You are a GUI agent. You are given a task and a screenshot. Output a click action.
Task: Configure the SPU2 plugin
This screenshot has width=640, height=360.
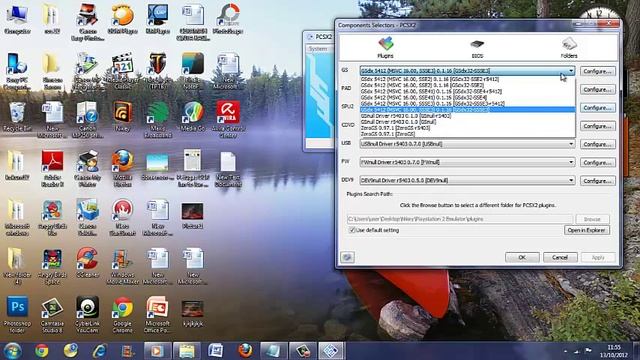click(x=598, y=108)
